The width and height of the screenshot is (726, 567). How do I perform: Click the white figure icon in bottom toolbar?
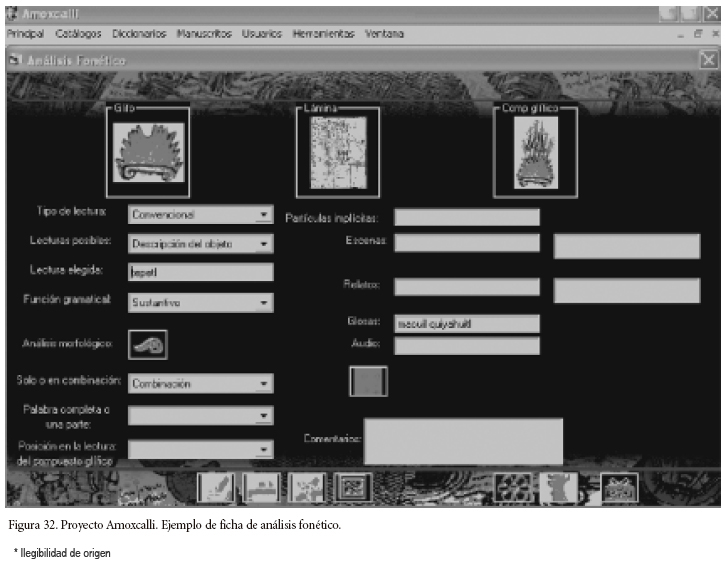click(x=559, y=487)
